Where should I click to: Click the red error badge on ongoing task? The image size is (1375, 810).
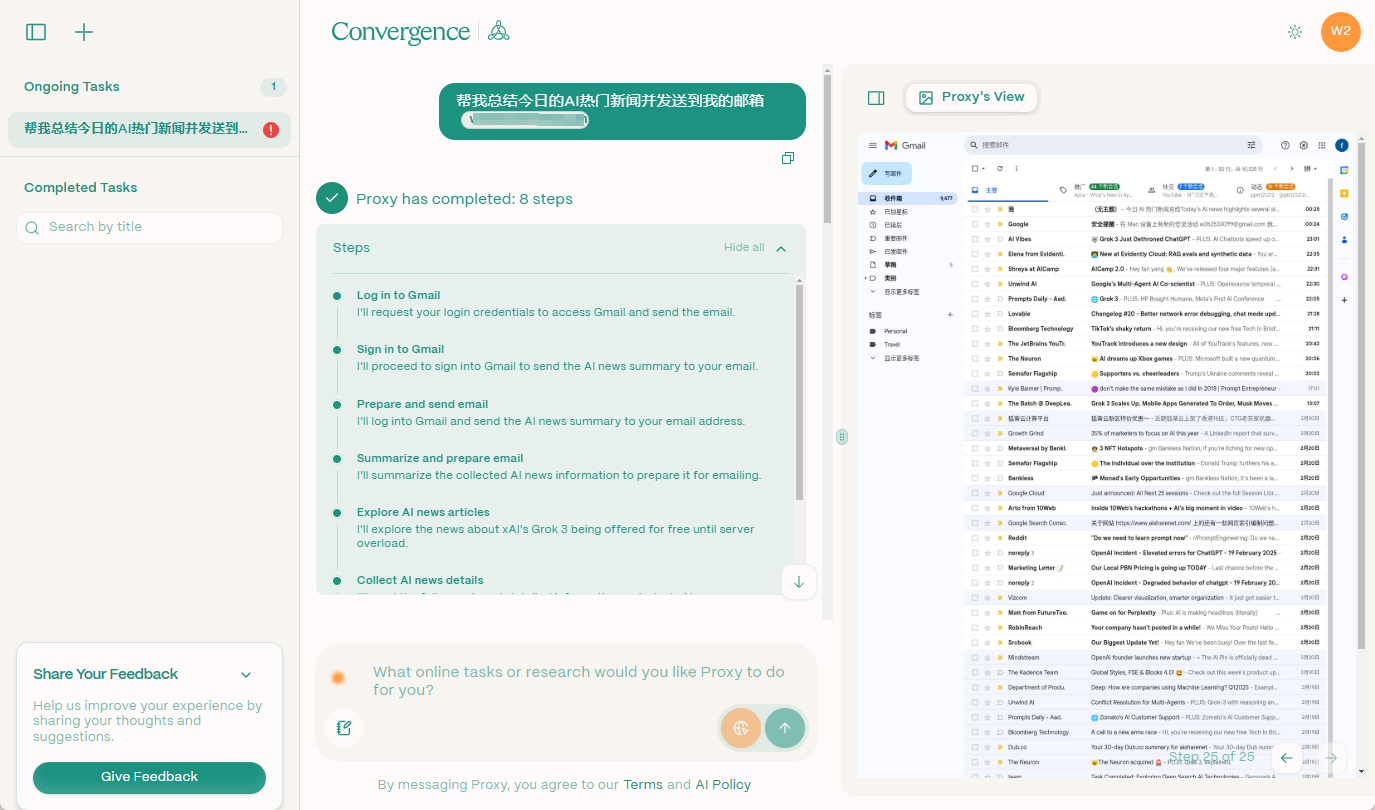pos(271,129)
